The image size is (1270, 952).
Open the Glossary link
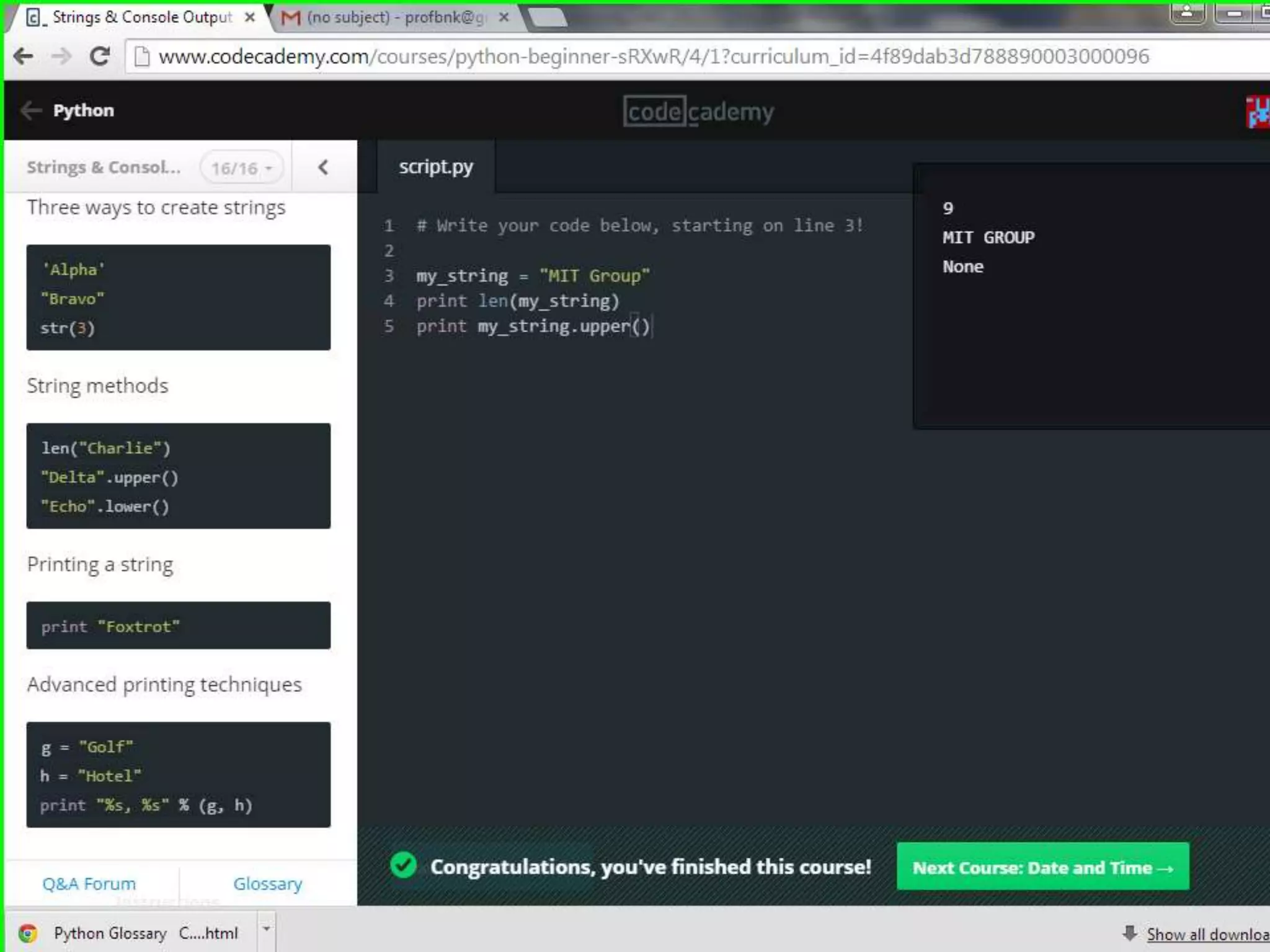pyautogui.click(x=267, y=883)
